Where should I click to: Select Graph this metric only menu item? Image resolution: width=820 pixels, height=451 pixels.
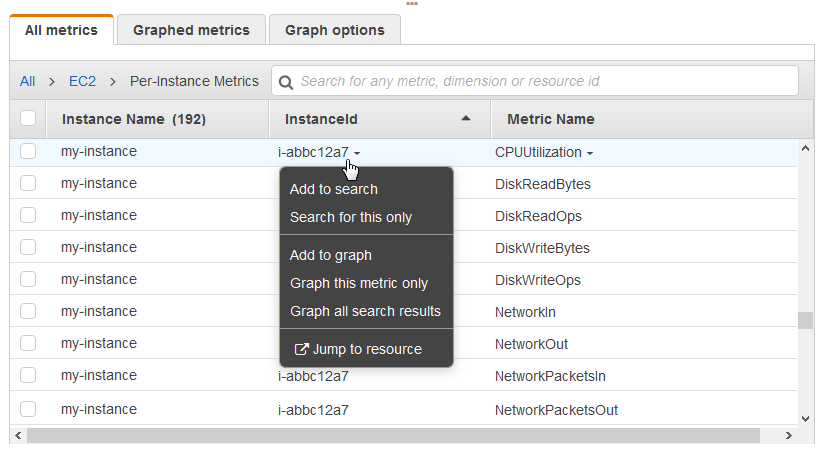click(x=358, y=283)
